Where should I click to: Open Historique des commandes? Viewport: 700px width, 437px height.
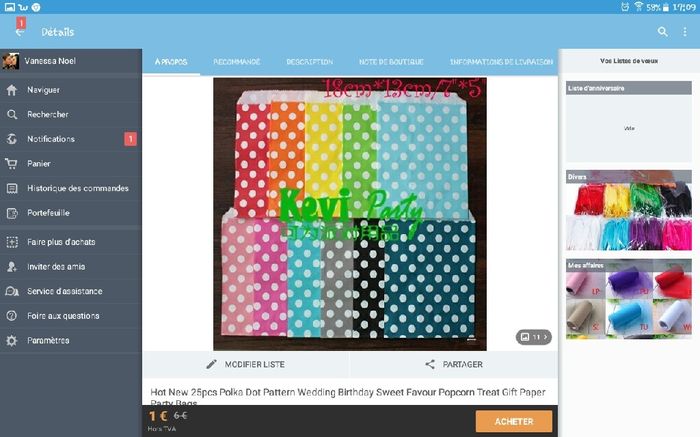(x=71, y=188)
